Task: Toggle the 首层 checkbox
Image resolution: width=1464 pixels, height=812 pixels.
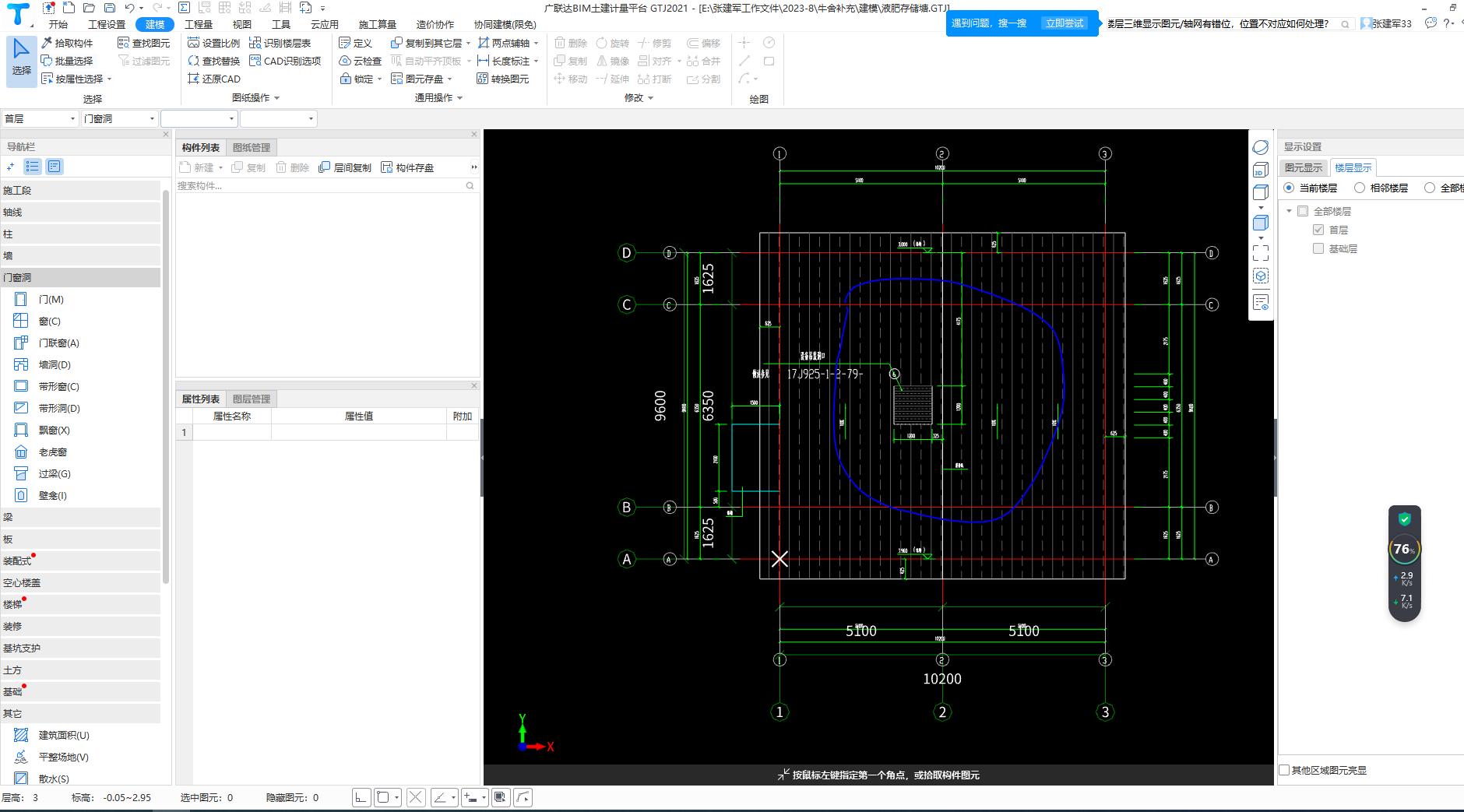Action: tap(1318, 230)
